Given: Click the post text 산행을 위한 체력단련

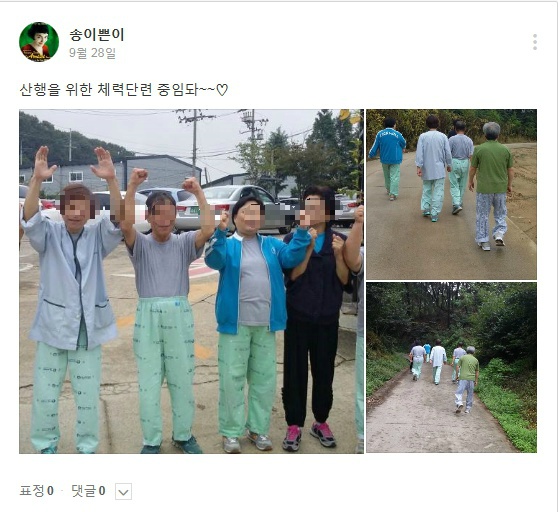Looking at the screenshot, I should pyautogui.click(x=86, y=89).
